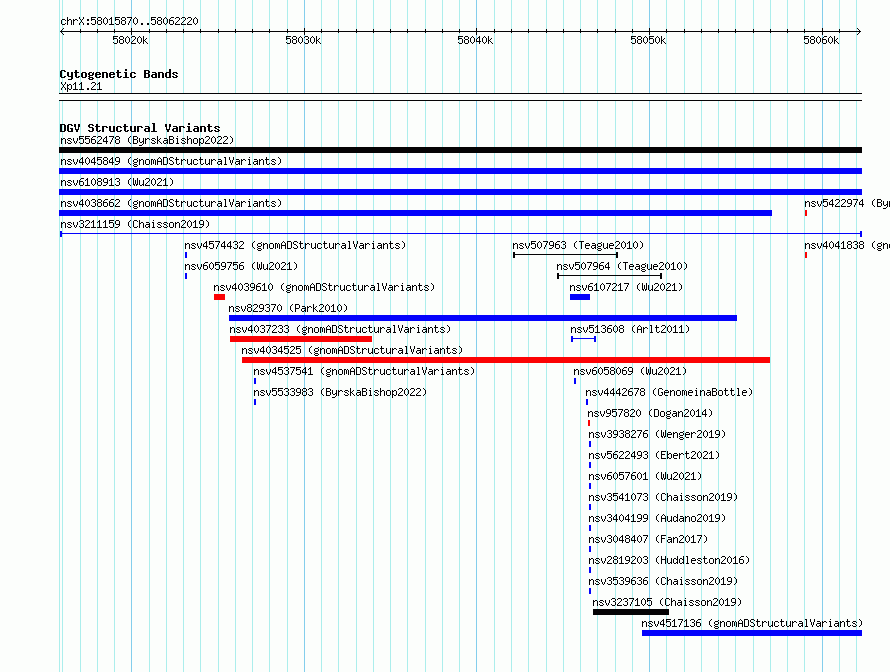Image resolution: width=890 pixels, height=672 pixels.
Task: Select the black span line under nsv507964
Action: (610, 276)
